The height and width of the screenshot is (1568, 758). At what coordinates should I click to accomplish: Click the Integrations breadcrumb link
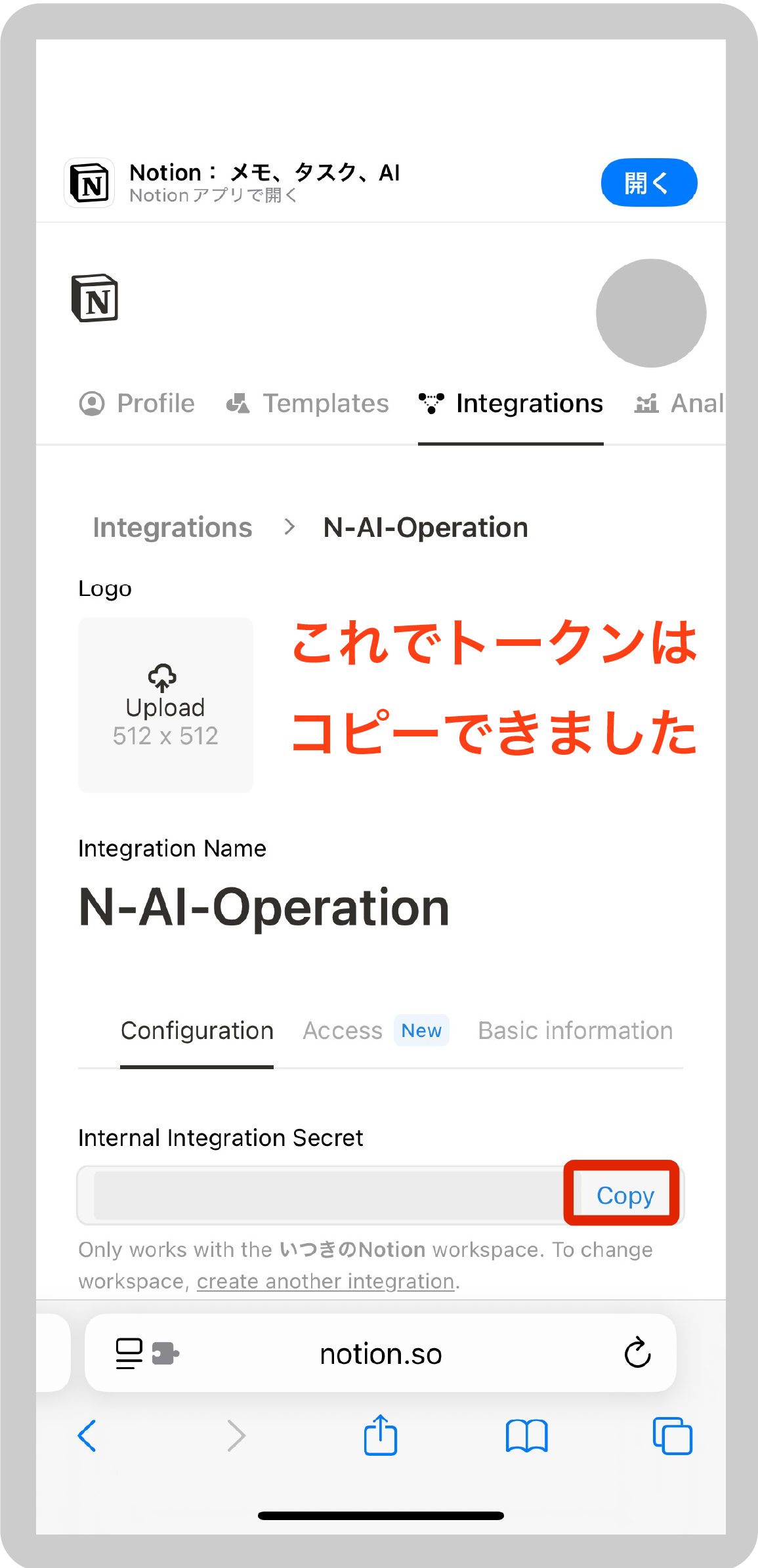(x=173, y=528)
